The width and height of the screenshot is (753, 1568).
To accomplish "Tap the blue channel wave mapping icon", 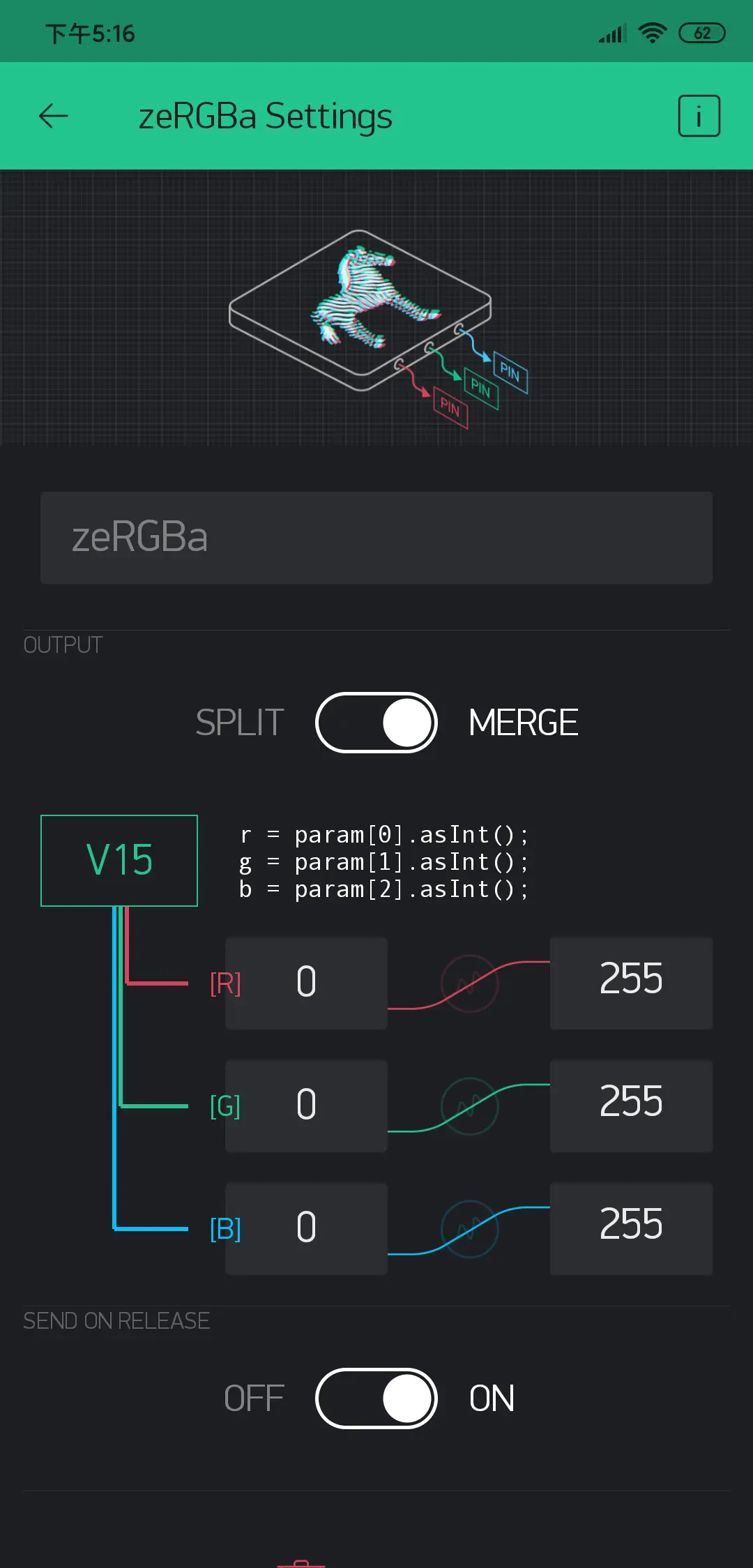I will [x=470, y=1229].
